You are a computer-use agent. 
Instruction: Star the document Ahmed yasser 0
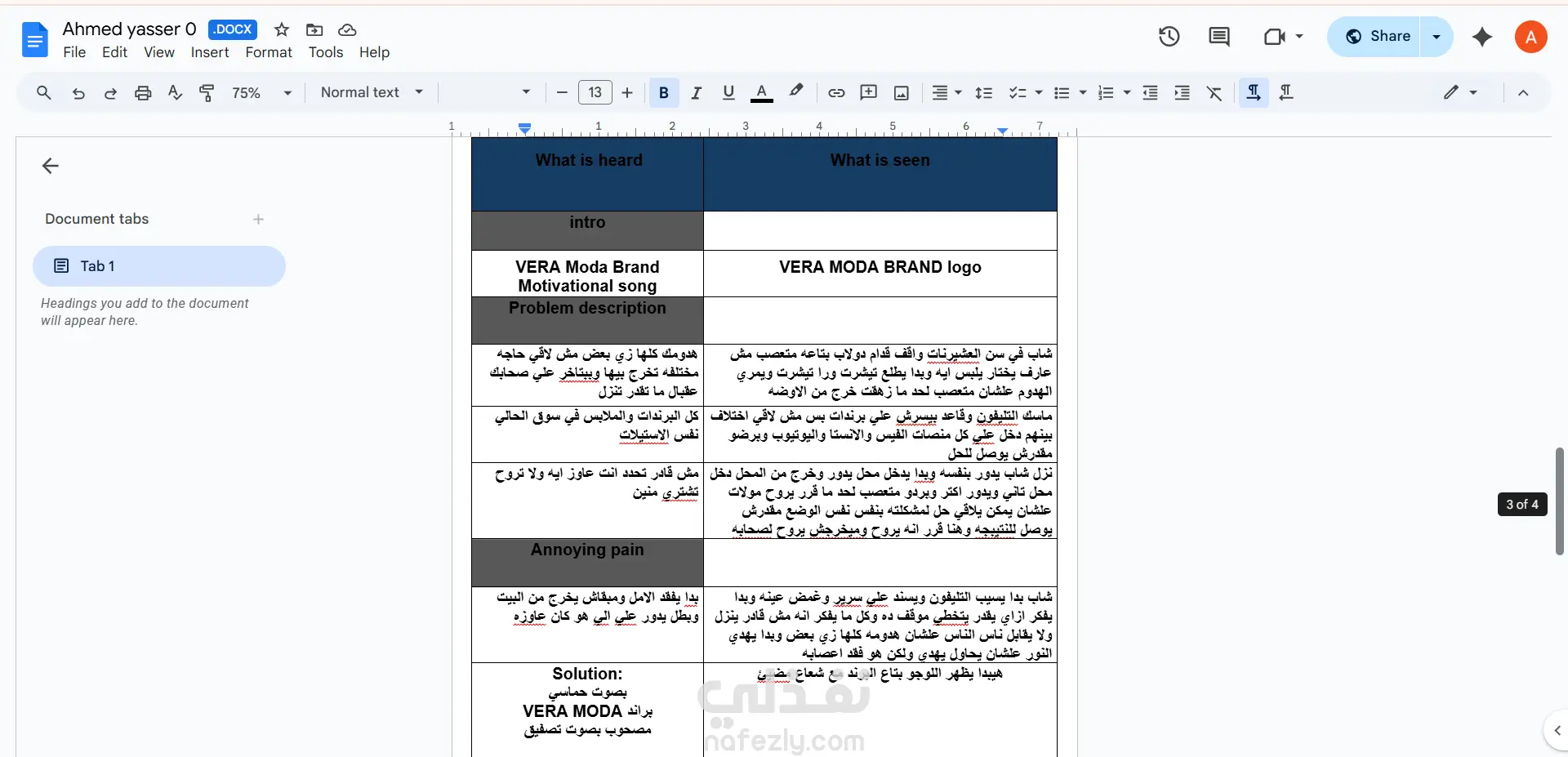(282, 30)
